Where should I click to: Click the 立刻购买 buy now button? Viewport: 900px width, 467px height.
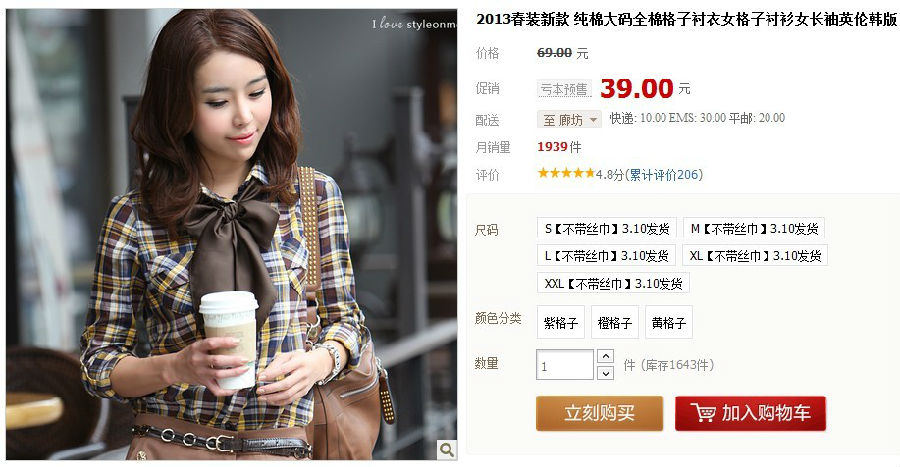point(599,413)
